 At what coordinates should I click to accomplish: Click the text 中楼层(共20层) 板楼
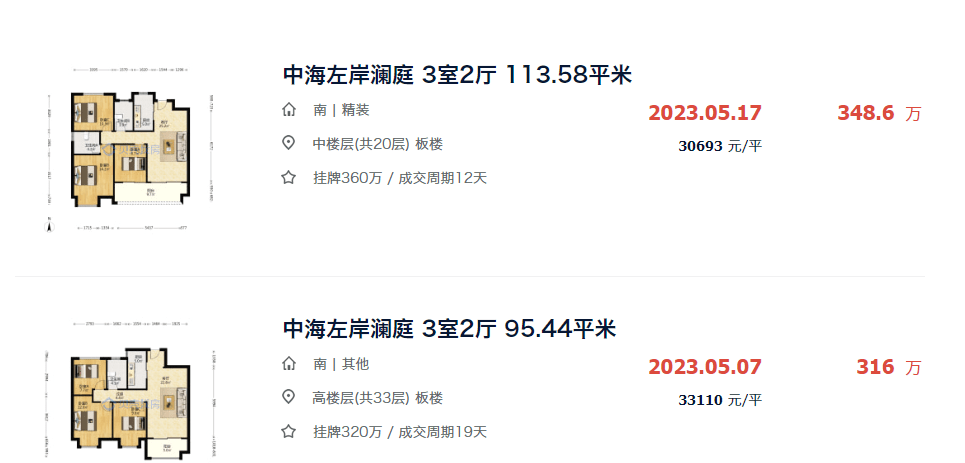[x=378, y=145]
